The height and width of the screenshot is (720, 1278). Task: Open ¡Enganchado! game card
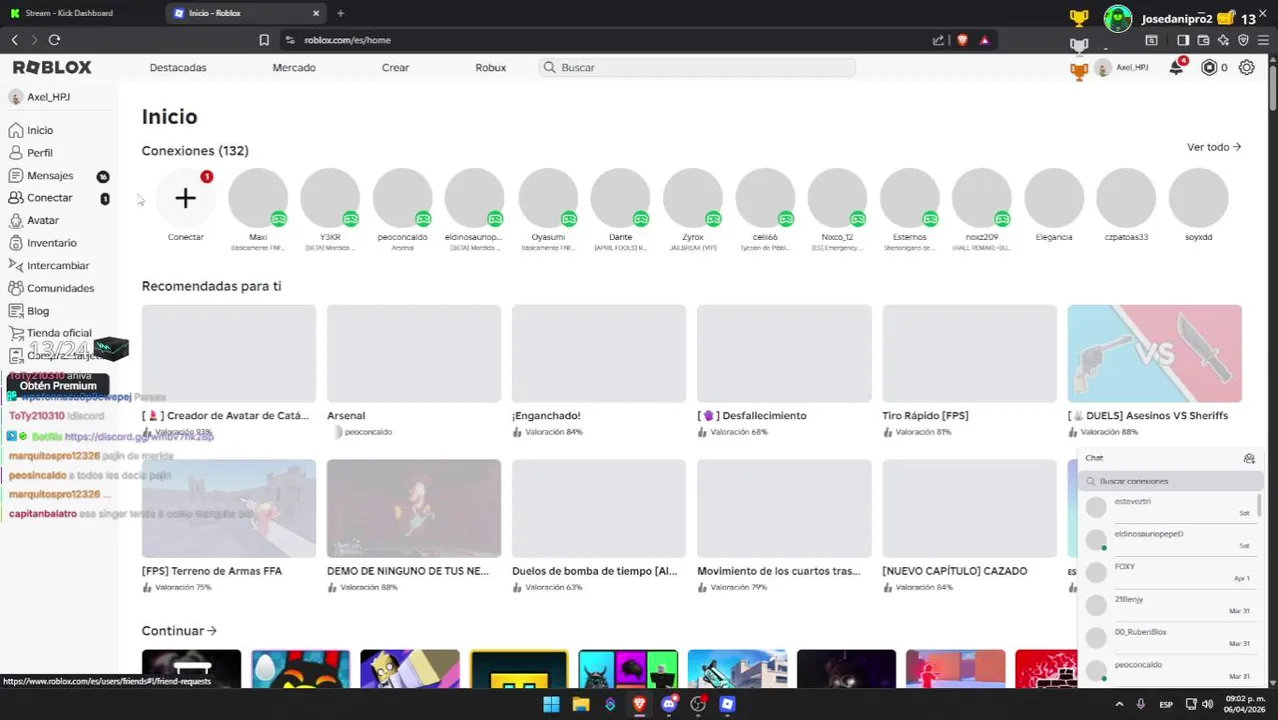point(599,370)
